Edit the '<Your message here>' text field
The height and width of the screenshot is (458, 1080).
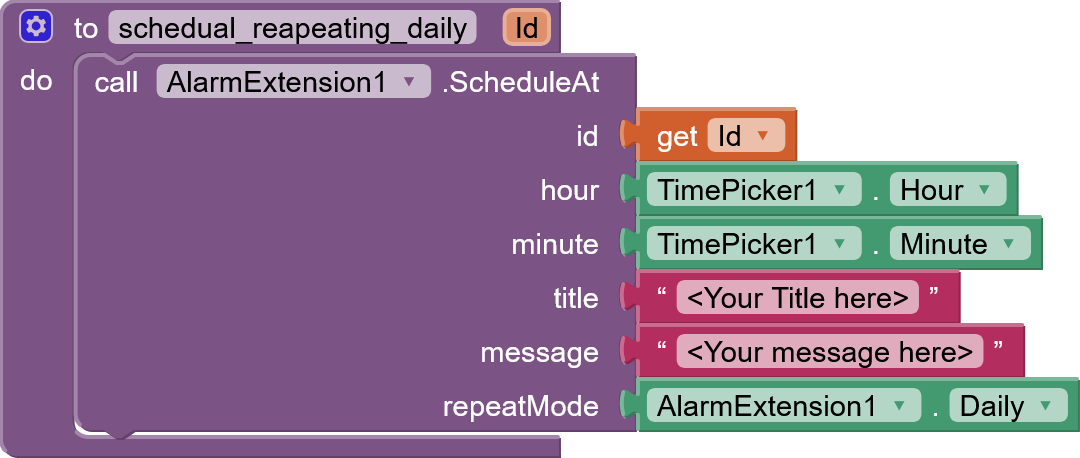829,352
